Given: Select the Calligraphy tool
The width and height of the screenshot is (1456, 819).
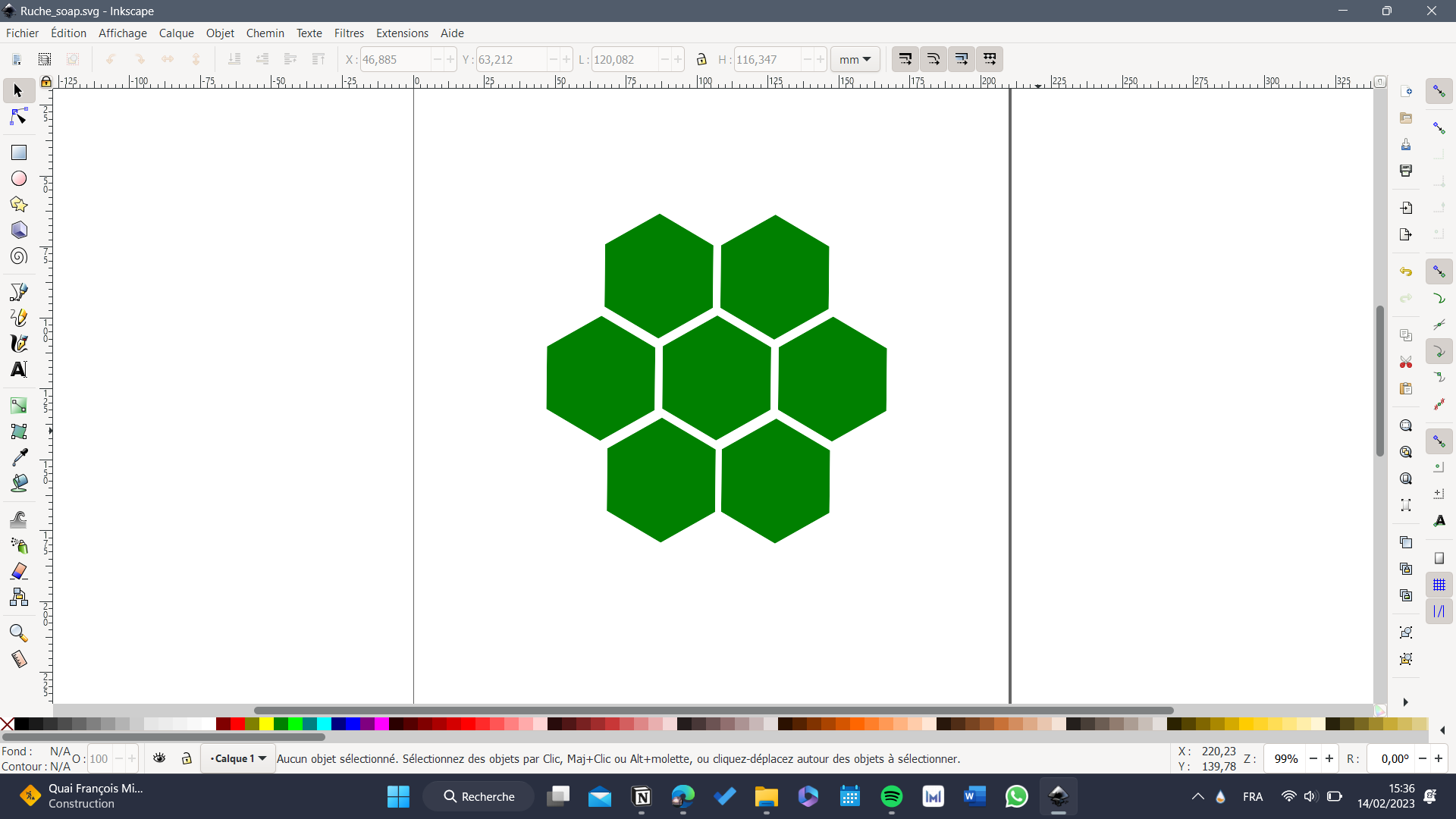Looking at the screenshot, I should (x=18, y=344).
